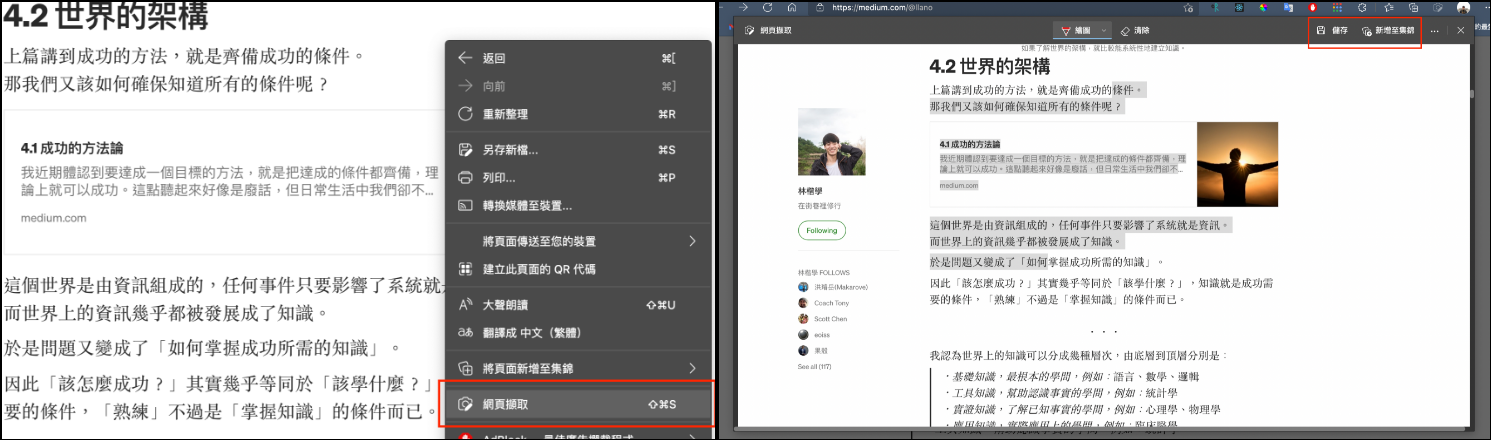Toggle the Following button under 林楷學
1491x440 pixels.
821,230
